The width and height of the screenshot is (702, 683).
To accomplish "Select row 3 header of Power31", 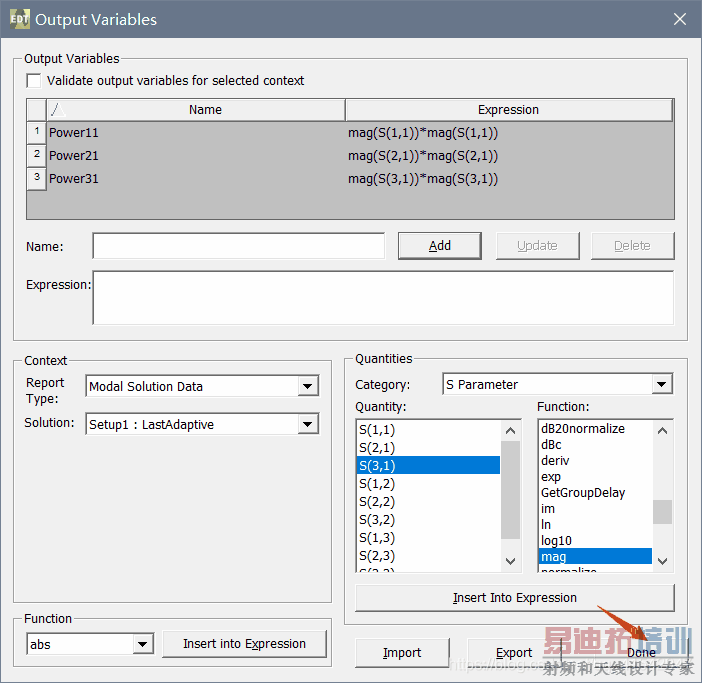I will (x=37, y=178).
